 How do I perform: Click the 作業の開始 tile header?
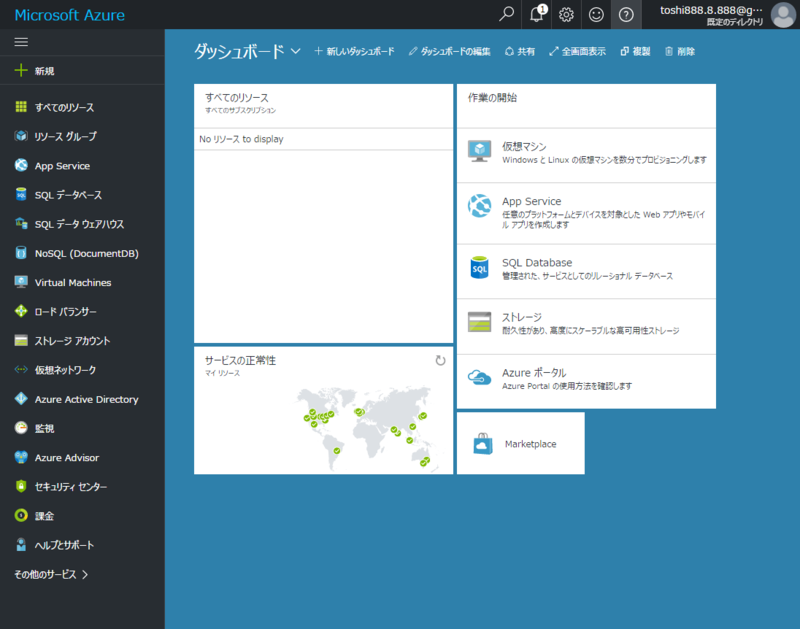point(492,97)
